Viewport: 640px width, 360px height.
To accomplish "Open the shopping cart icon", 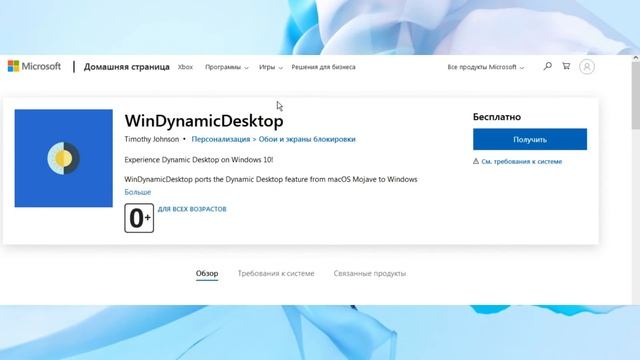I will [x=566, y=66].
